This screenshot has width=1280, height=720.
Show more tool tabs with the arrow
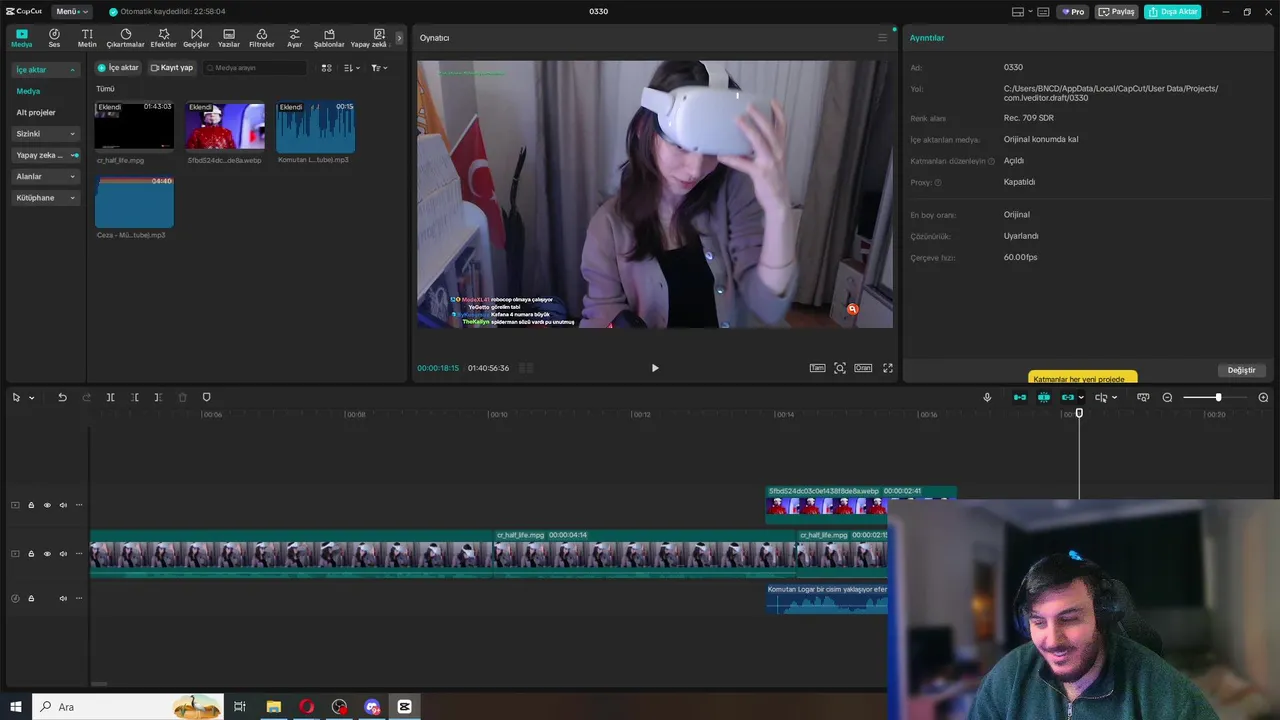(x=399, y=38)
